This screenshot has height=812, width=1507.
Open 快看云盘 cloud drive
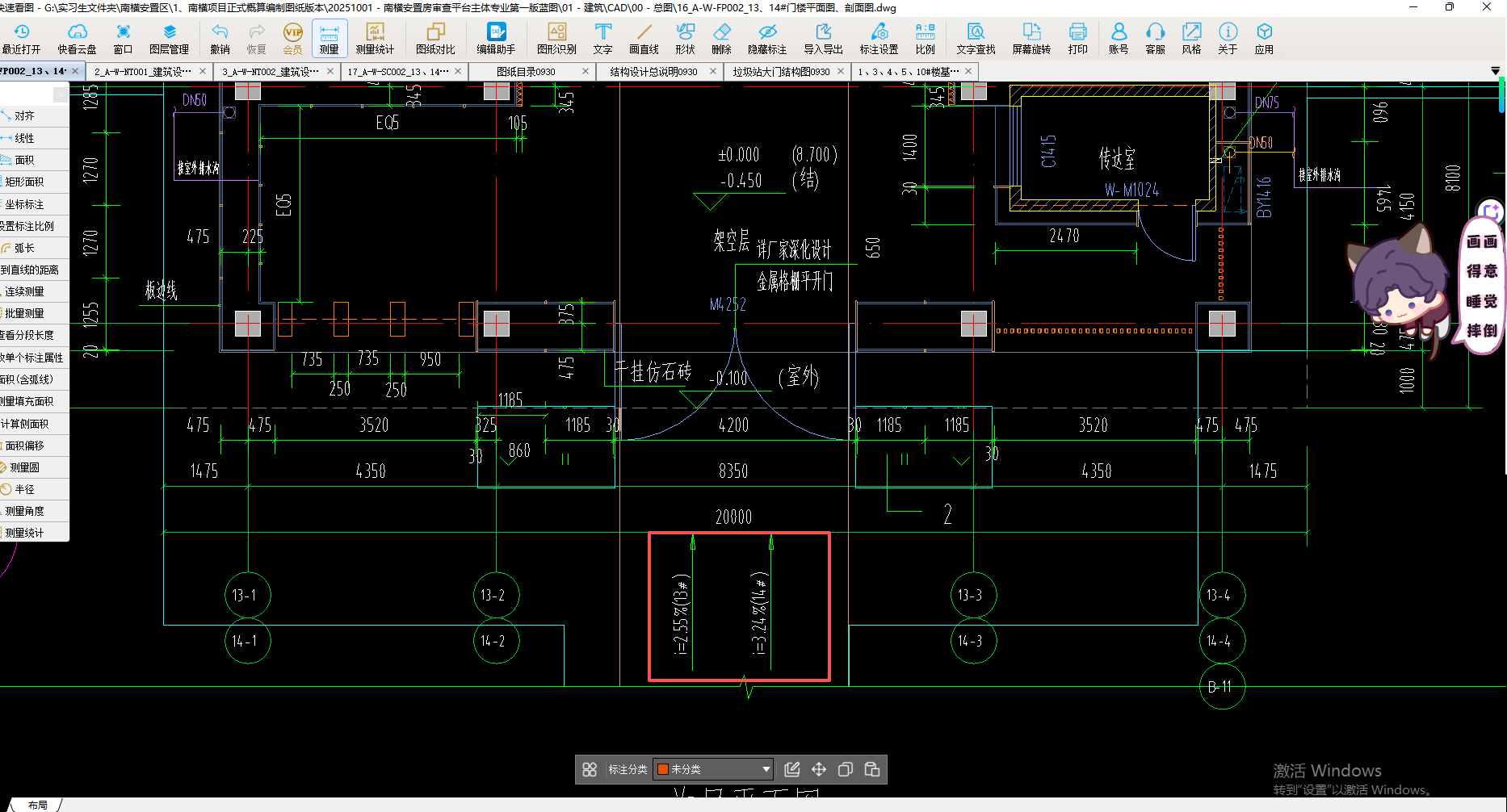[77, 38]
